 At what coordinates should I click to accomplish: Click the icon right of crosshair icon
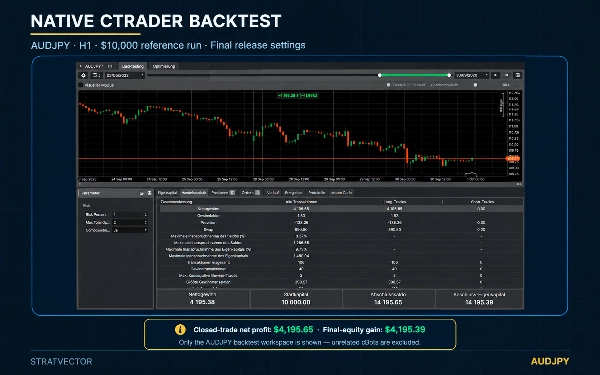pyautogui.click(x=96, y=75)
